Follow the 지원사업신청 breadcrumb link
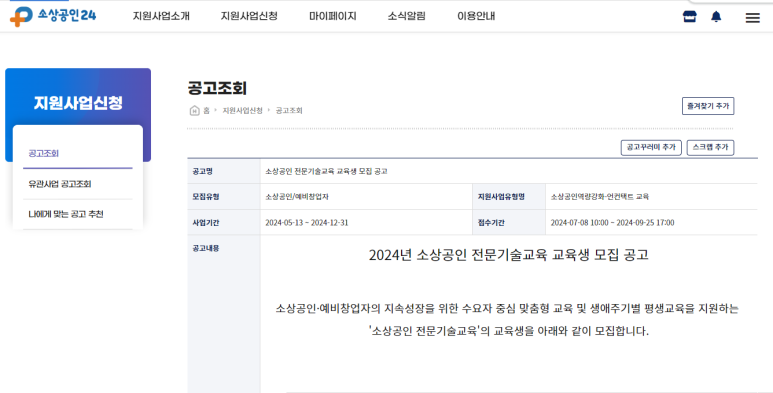The image size is (773, 393). click(242, 110)
